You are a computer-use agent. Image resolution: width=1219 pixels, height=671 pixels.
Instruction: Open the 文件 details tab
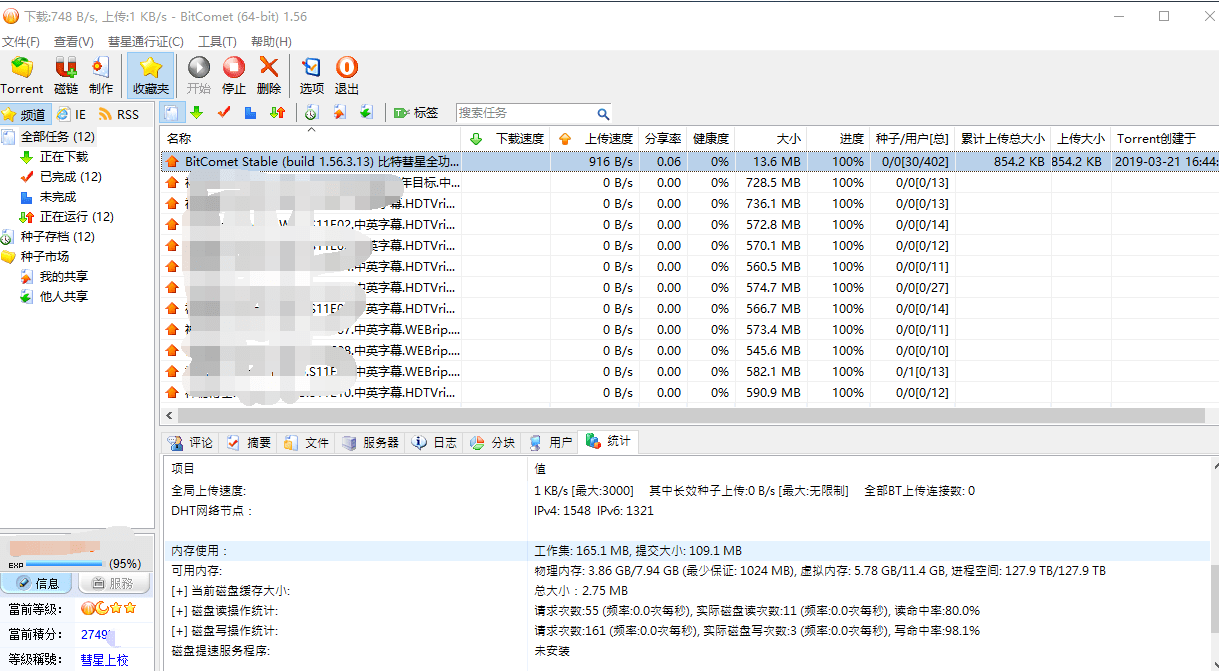pos(306,442)
